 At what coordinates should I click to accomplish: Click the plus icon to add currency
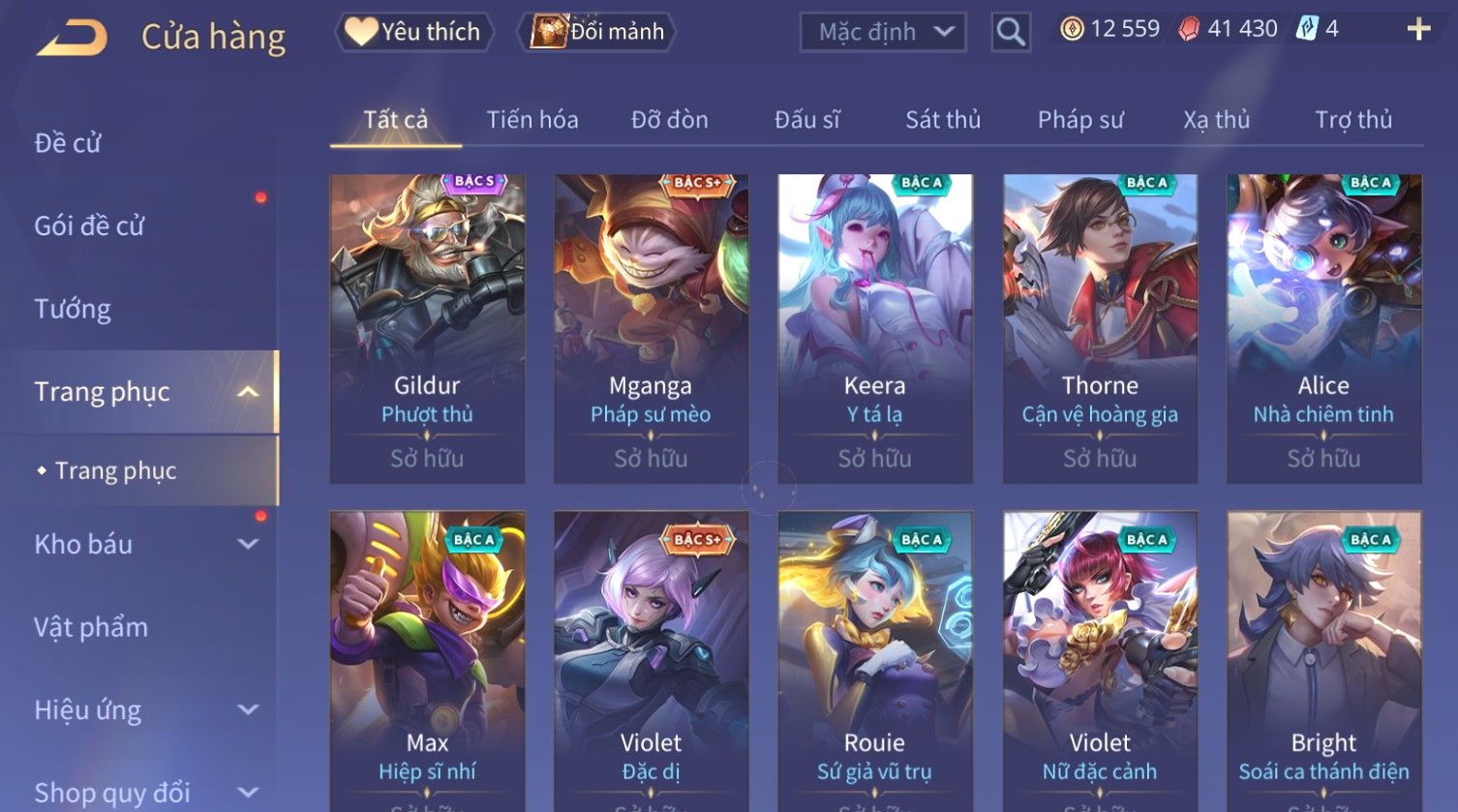tap(1418, 30)
